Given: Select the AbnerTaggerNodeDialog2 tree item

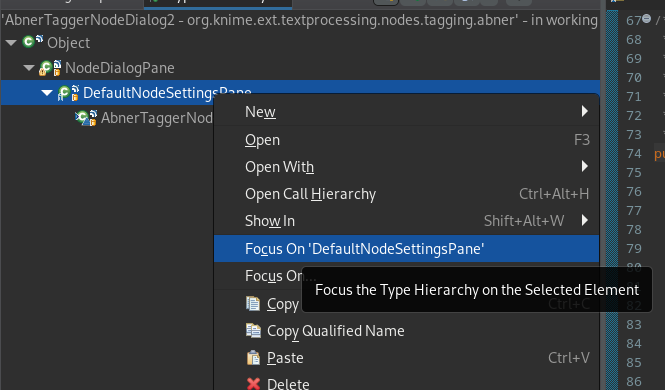Looking at the screenshot, I should [x=144, y=118].
